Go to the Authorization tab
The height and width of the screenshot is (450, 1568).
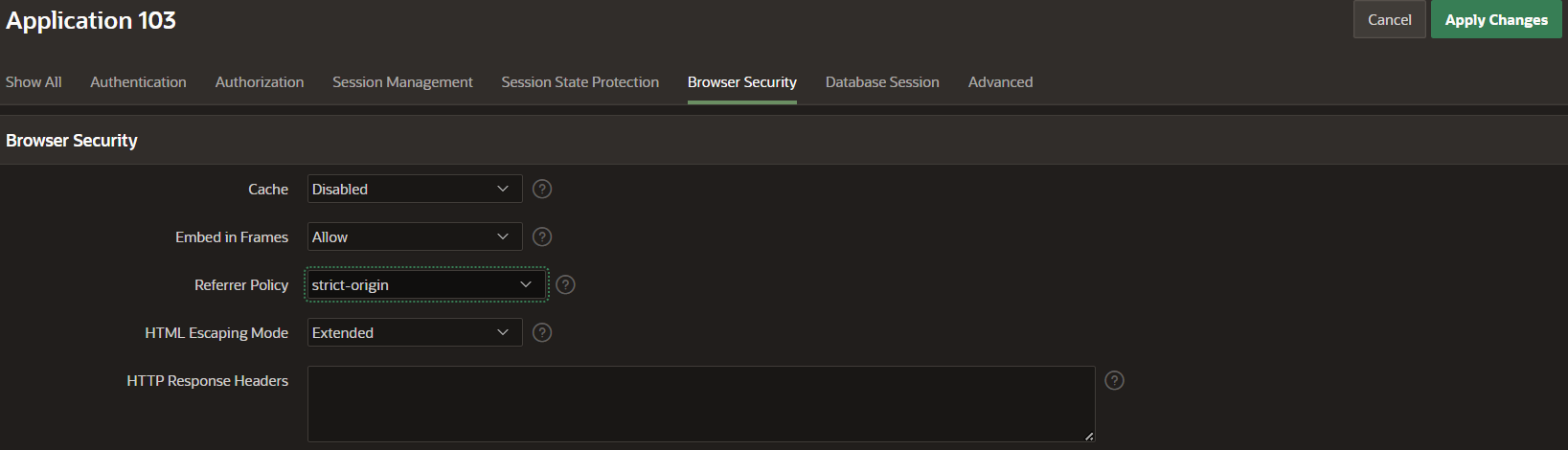[x=260, y=82]
